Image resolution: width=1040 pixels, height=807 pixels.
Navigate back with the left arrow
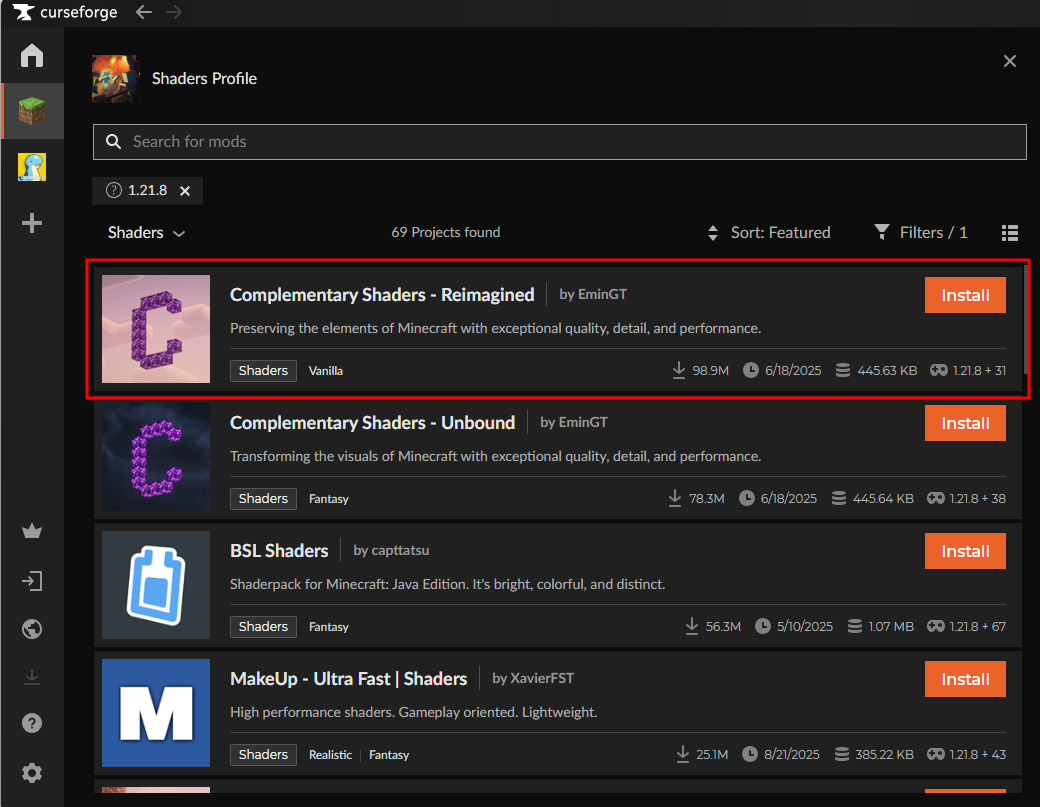144,12
